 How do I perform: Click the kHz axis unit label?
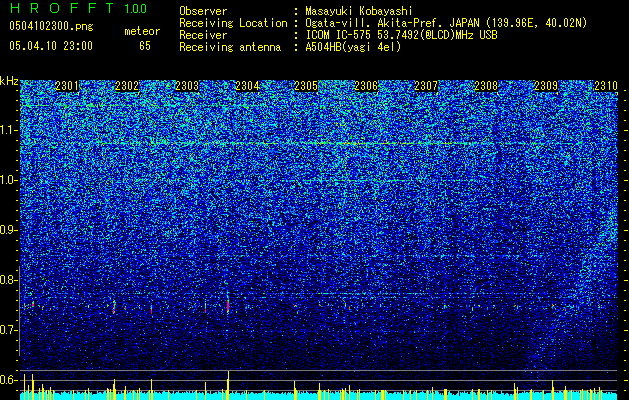click(9, 81)
